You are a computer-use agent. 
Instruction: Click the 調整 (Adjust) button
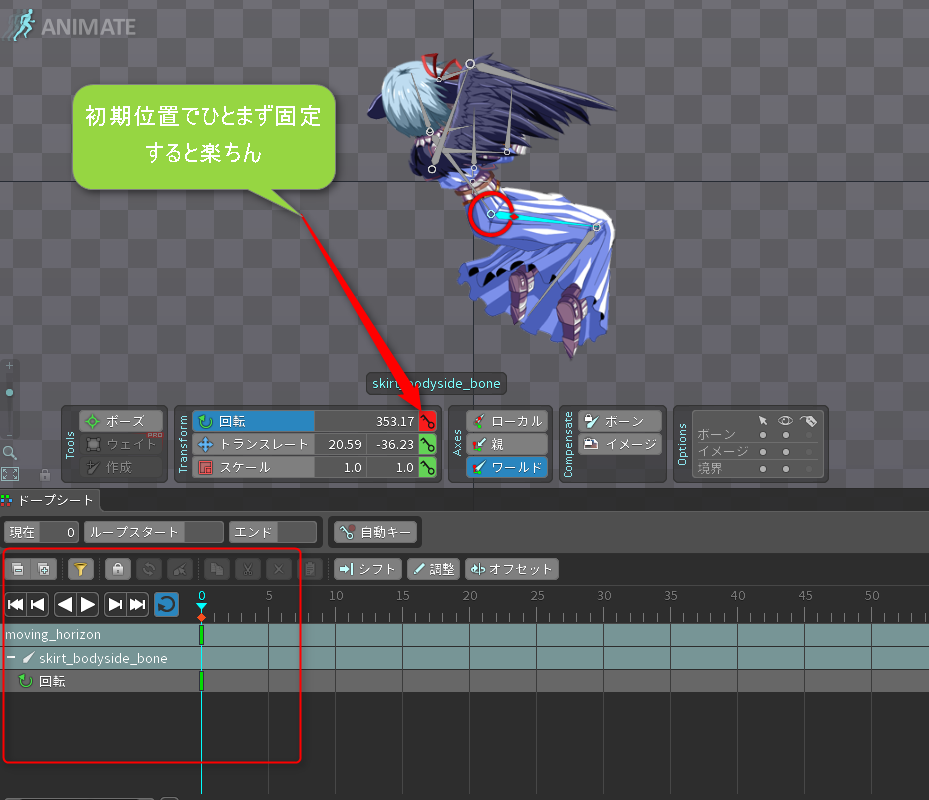pyautogui.click(x=434, y=569)
